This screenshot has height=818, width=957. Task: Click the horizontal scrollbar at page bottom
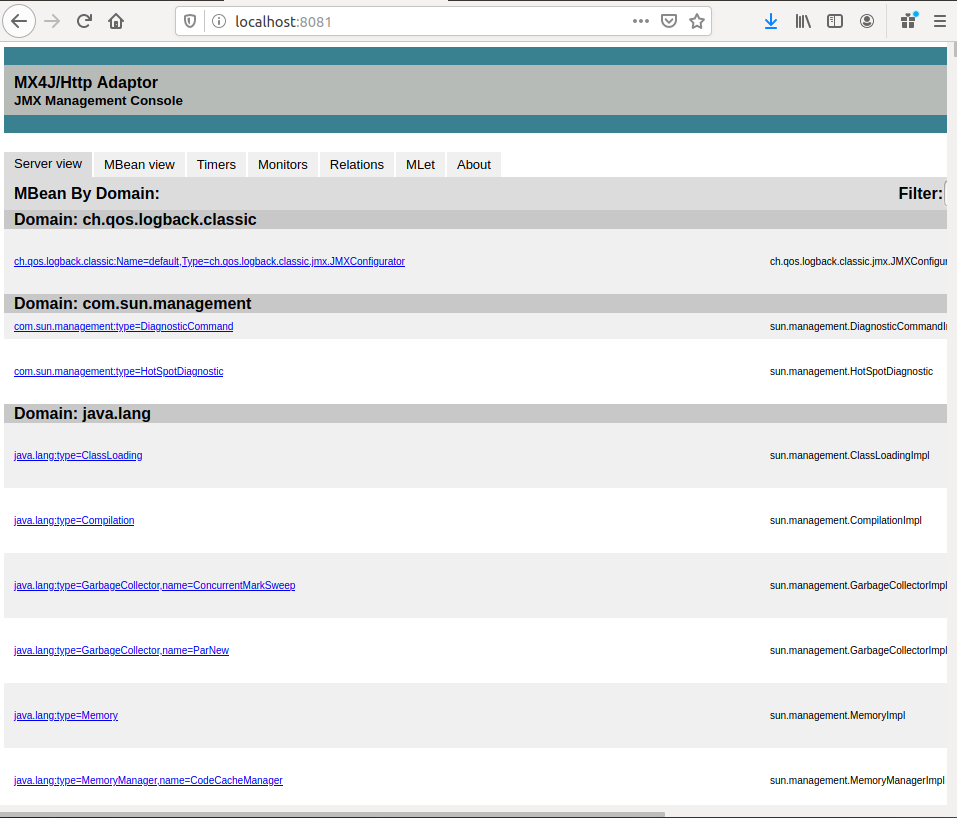tap(333, 814)
